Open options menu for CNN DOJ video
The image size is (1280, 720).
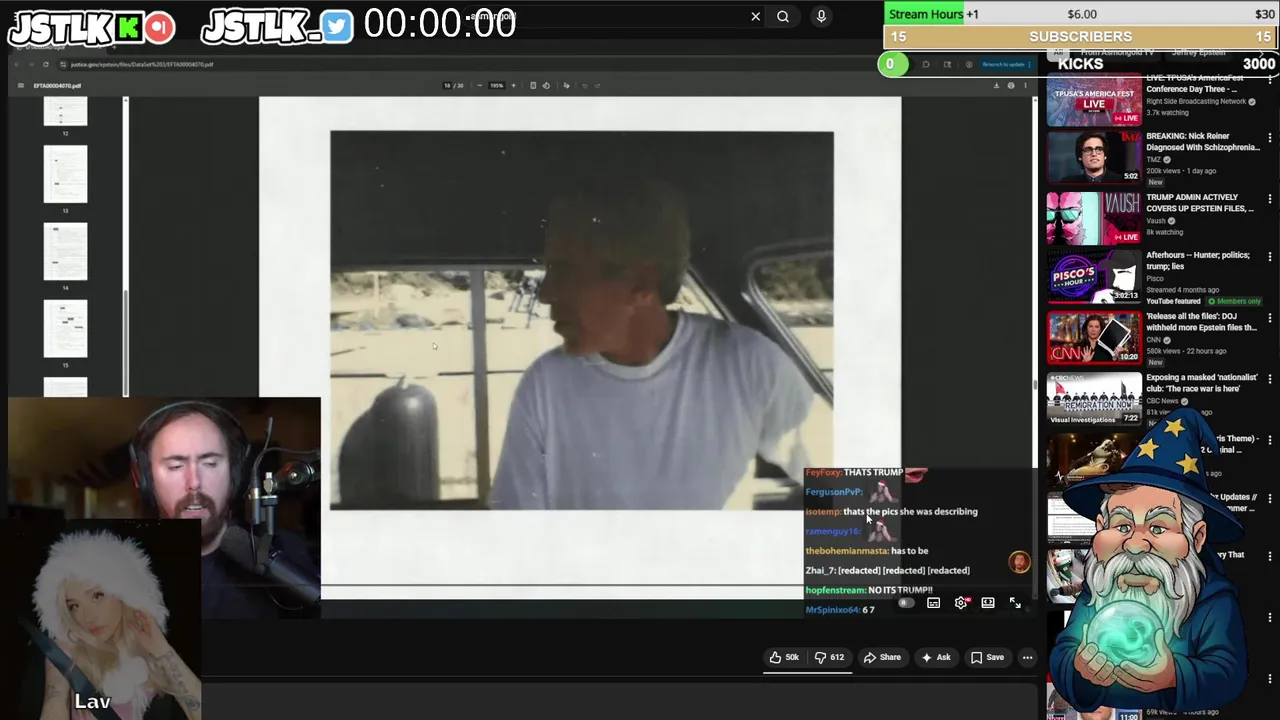pos(1270,319)
